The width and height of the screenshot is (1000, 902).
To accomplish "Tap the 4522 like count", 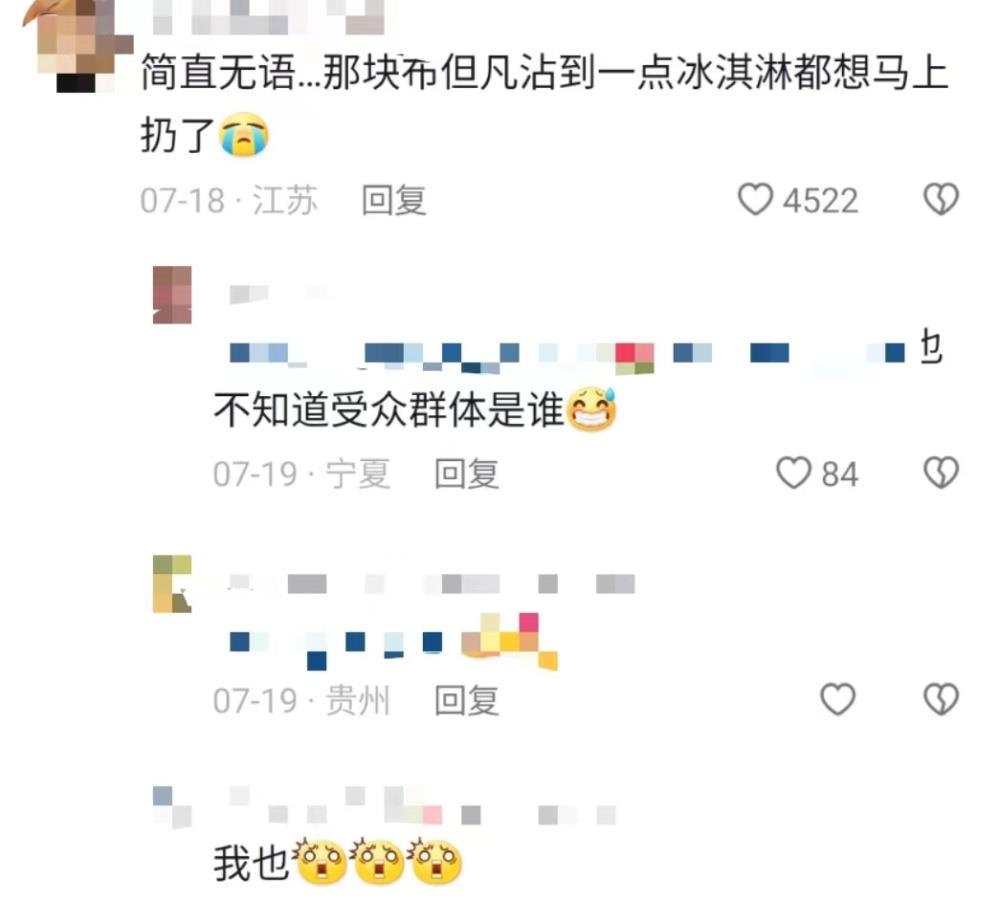I will 820,201.
